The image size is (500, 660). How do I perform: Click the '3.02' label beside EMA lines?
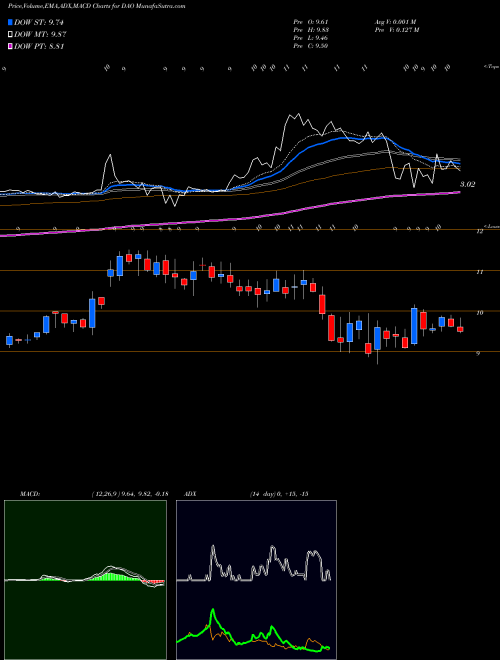[467, 184]
